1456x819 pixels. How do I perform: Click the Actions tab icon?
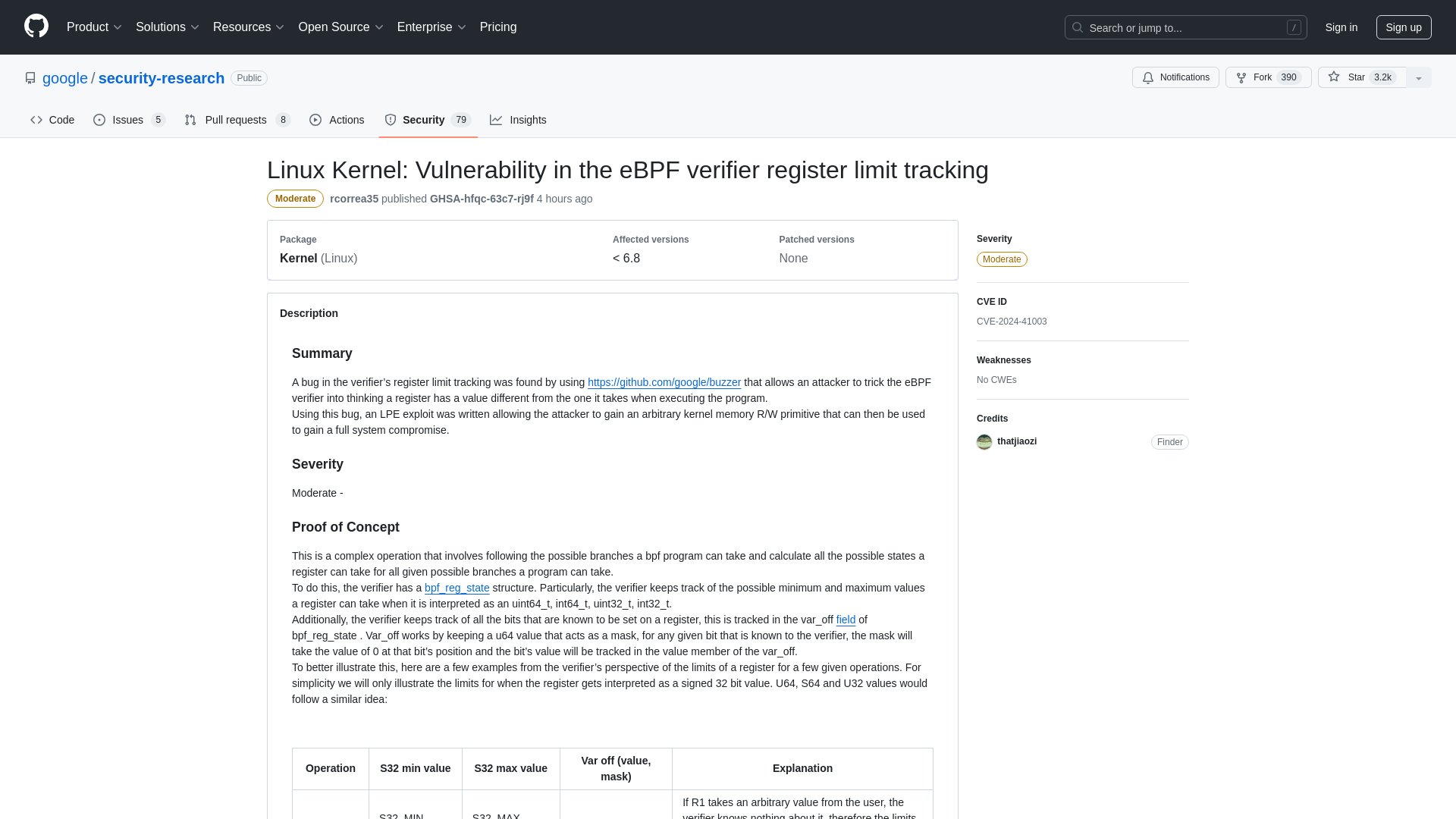pyautogui.click(x=315, y=120)
